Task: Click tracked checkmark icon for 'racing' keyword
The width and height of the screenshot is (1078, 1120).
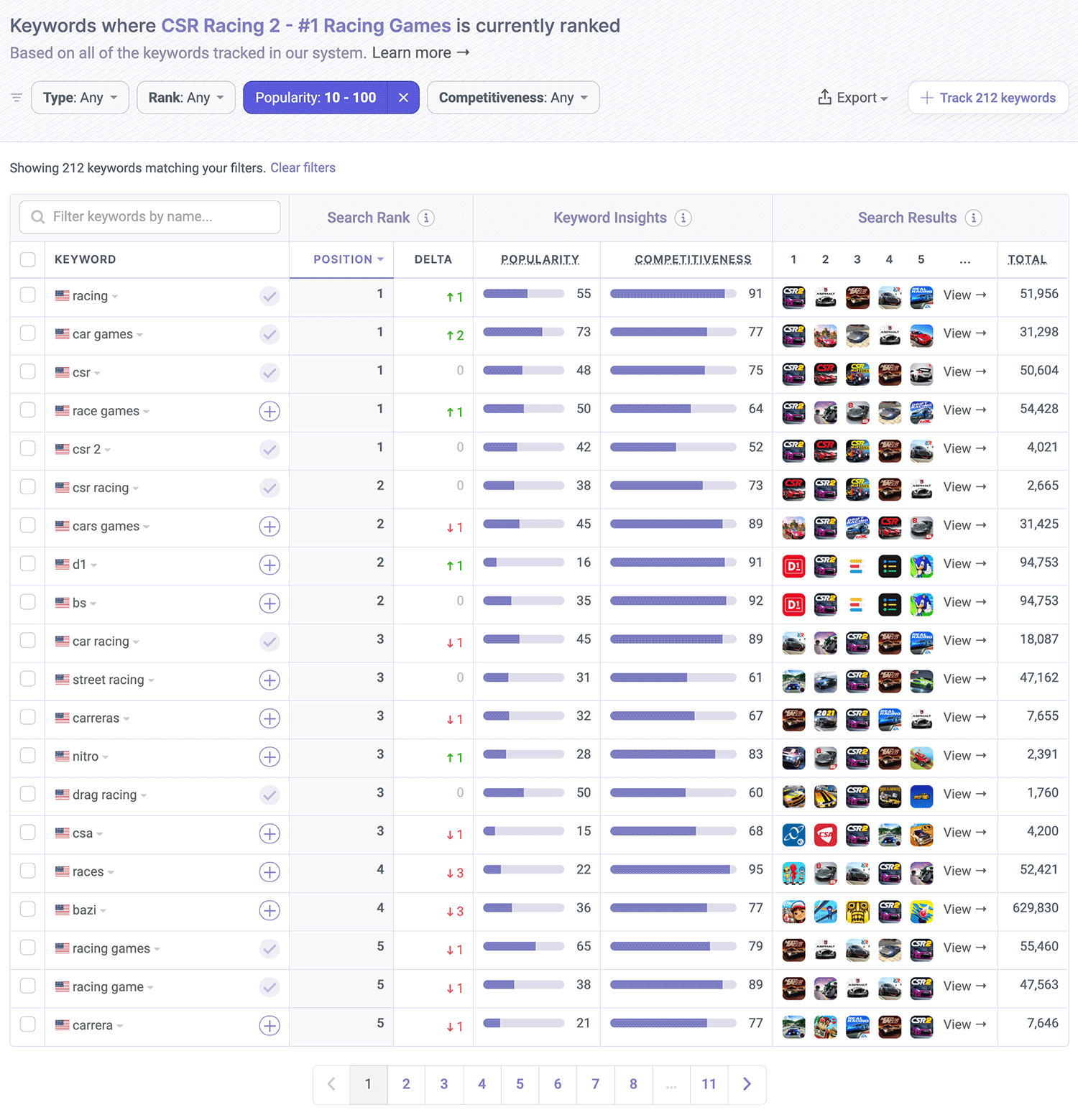Action: pos(269,296)
